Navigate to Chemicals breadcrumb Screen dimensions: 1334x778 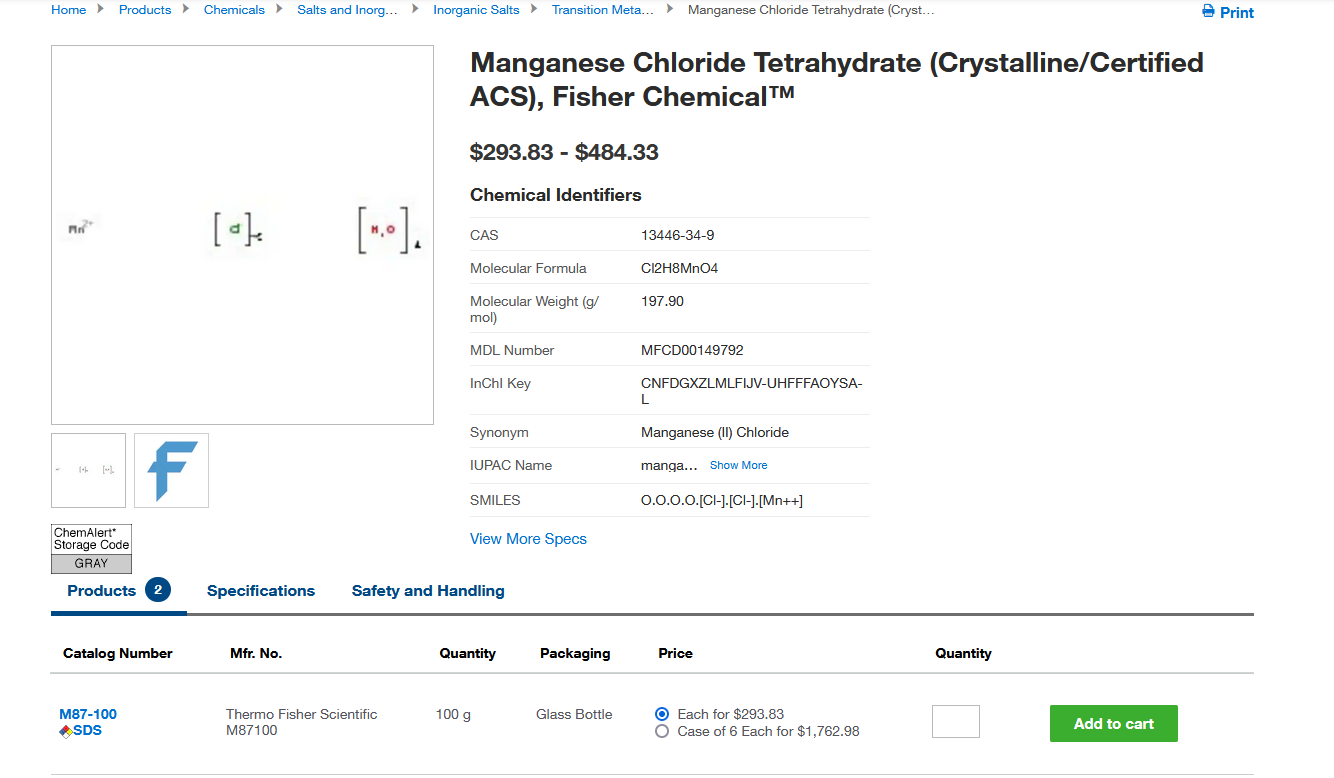tap(234, 10)
